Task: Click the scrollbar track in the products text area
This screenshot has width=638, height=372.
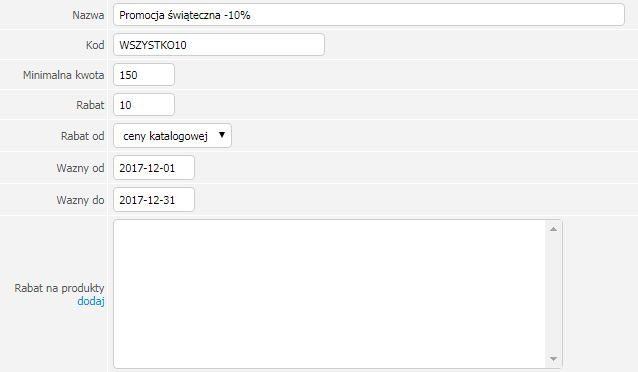Action: [x=553, y=294]
